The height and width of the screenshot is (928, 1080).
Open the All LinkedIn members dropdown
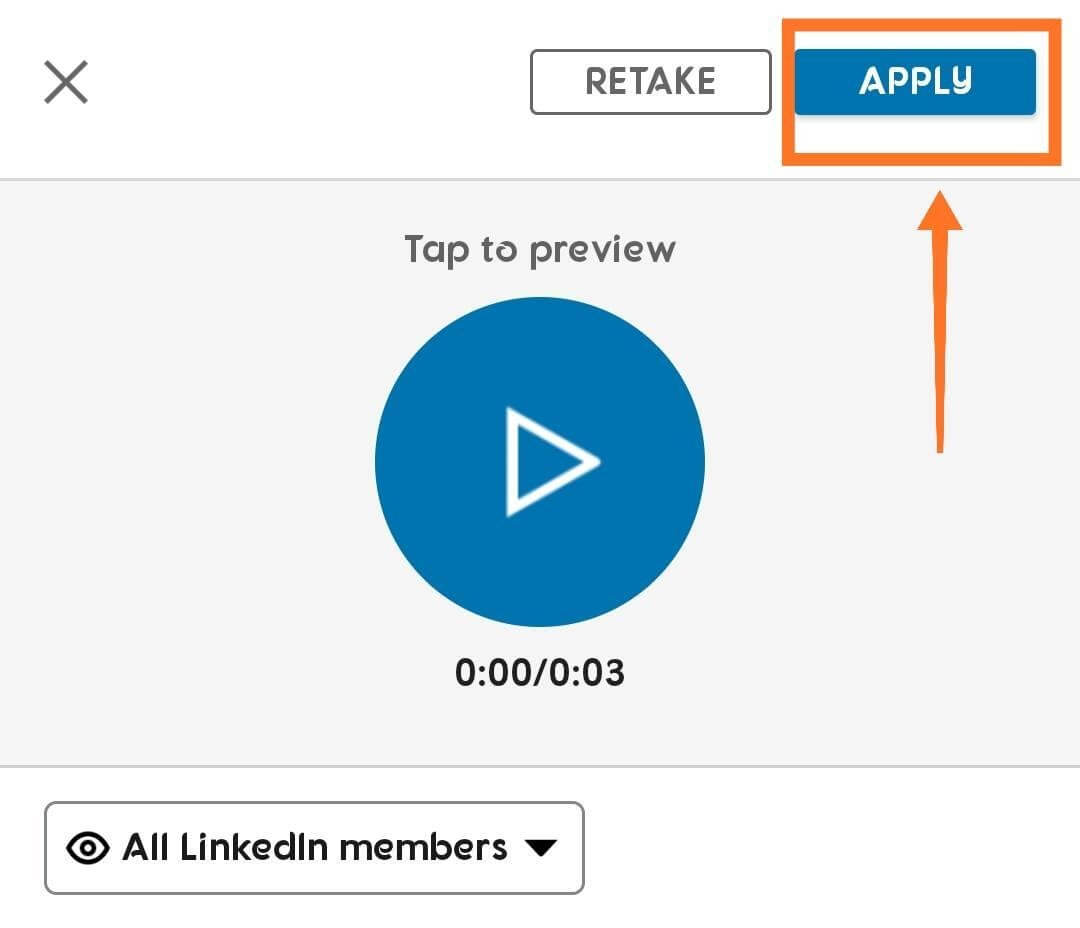(314, 848)
